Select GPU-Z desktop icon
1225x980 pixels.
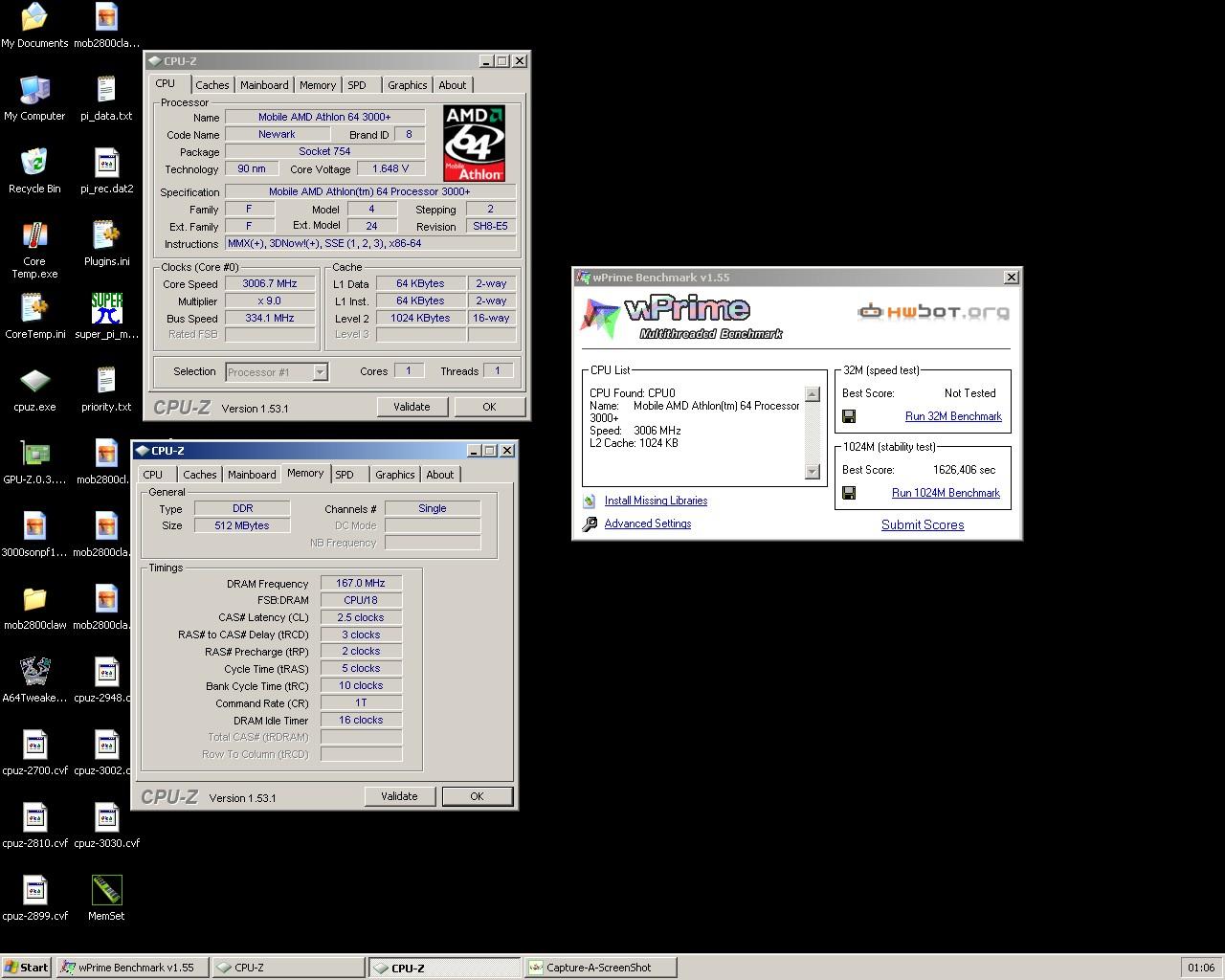(34, 454)
